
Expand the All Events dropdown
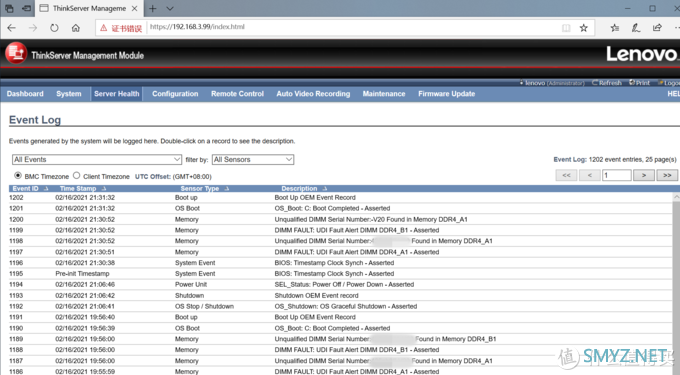97,160
